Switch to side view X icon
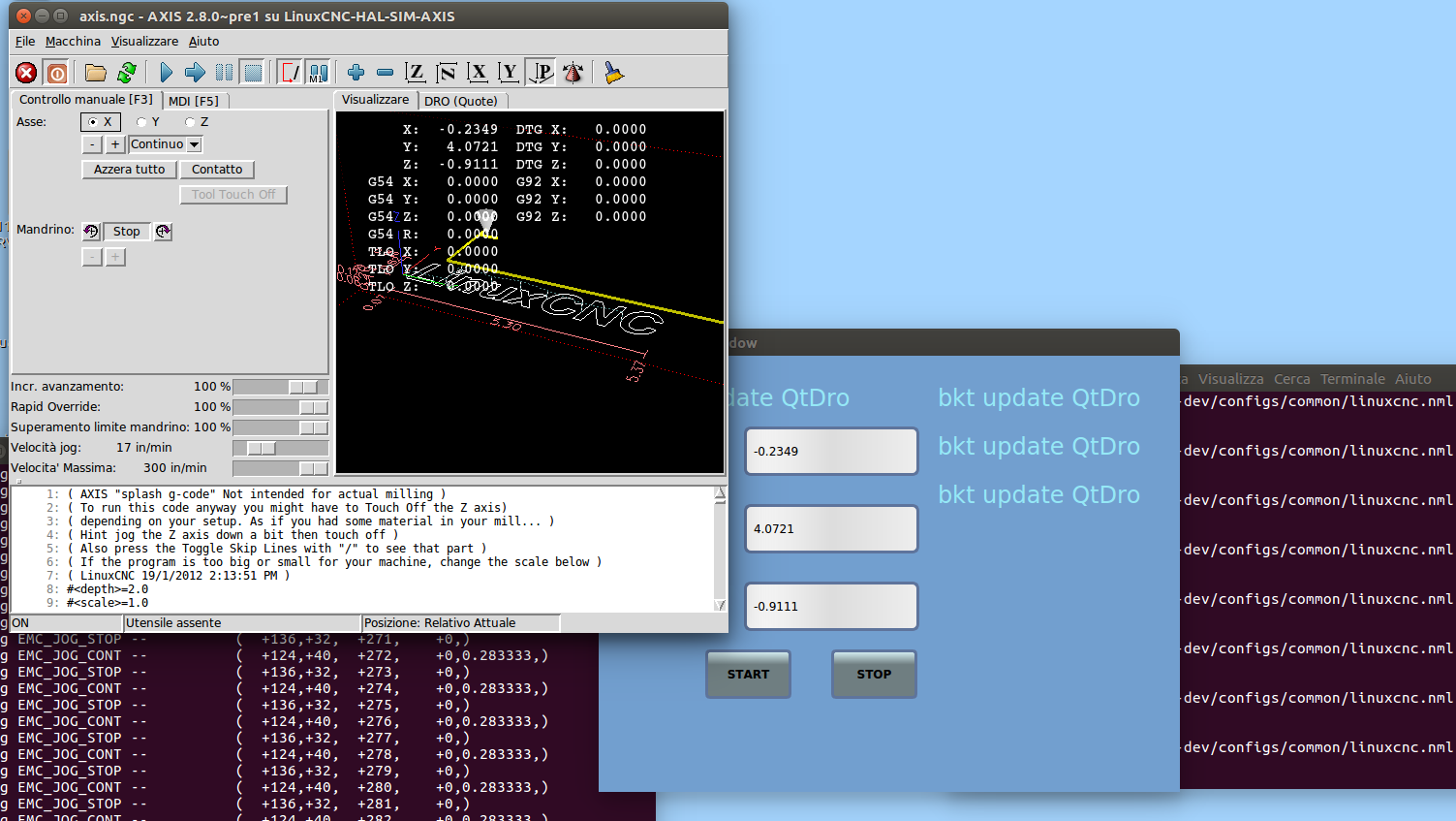1456x821 pixels. pyautogui.click(x=478, y=73)
